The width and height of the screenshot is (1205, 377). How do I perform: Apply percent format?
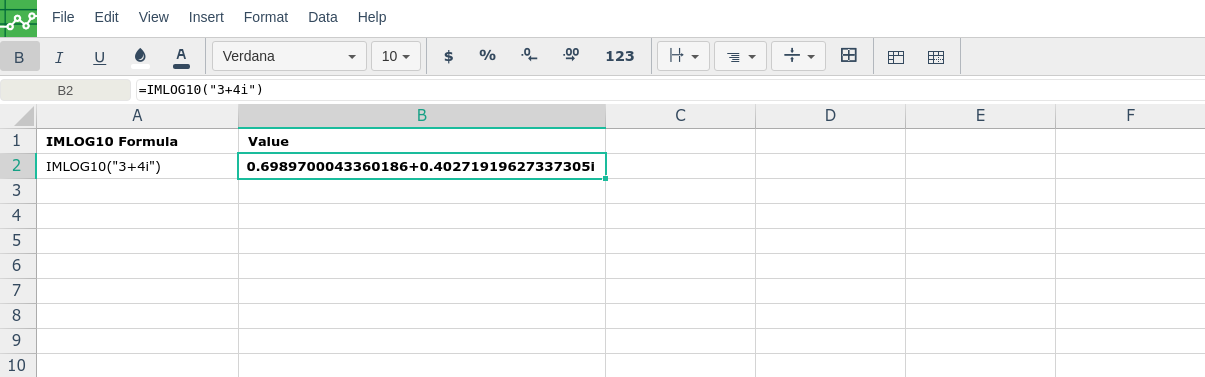488,56
